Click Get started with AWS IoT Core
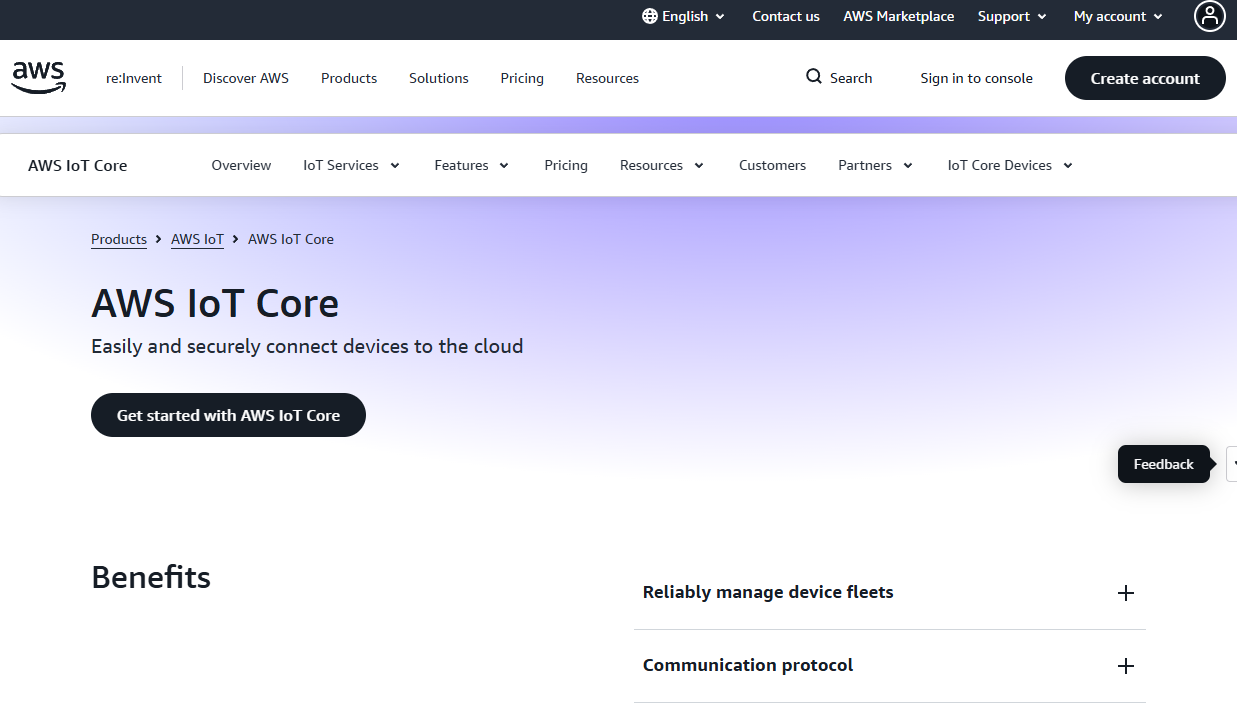 coord(228,415)
